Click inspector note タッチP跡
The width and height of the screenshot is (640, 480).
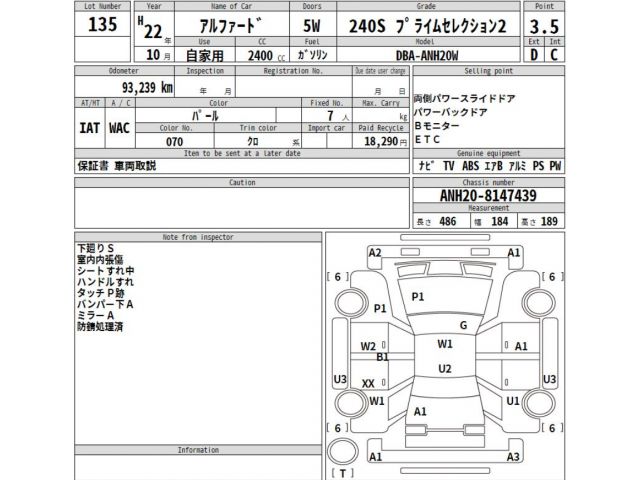[x=101, y=293]
